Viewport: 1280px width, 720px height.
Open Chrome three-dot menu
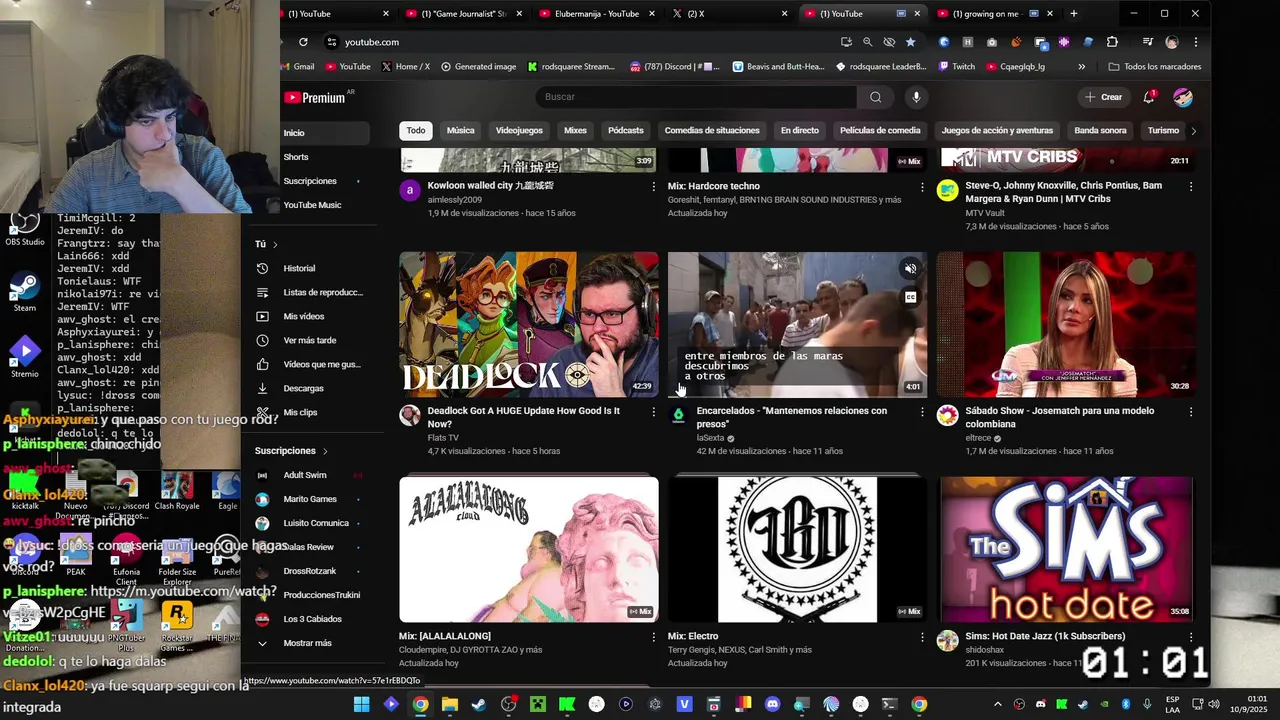1196,42
